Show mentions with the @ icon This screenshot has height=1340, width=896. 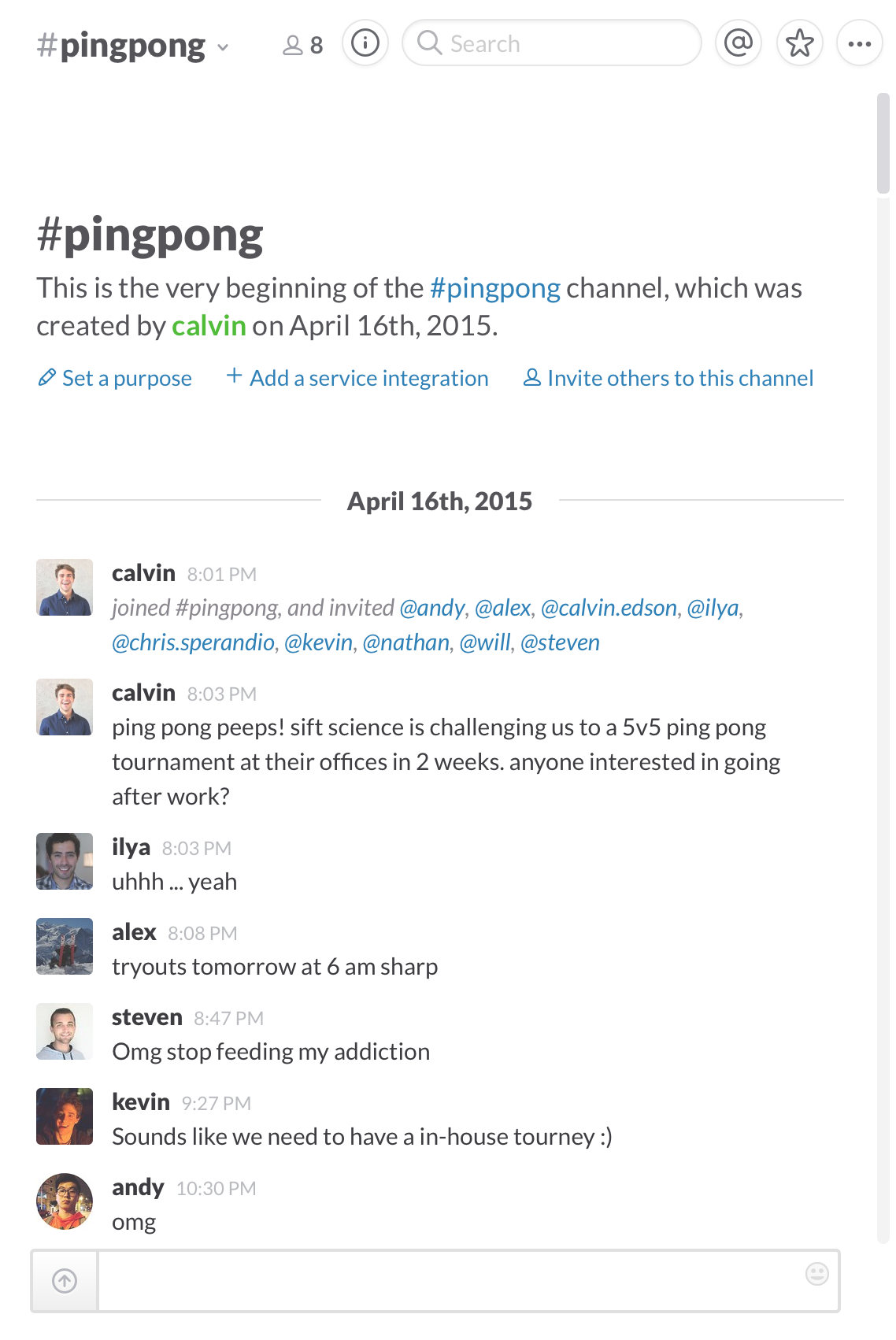(x=738, y=43)
